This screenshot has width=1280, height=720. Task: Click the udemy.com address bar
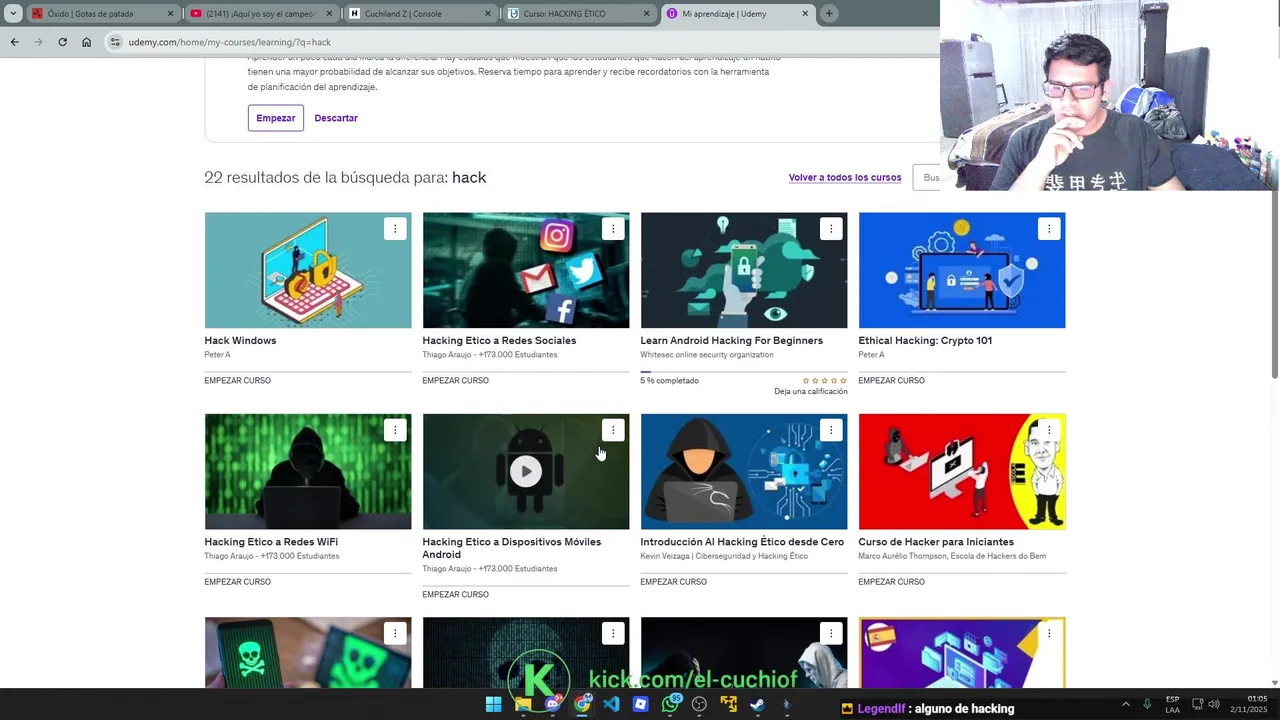520,42
